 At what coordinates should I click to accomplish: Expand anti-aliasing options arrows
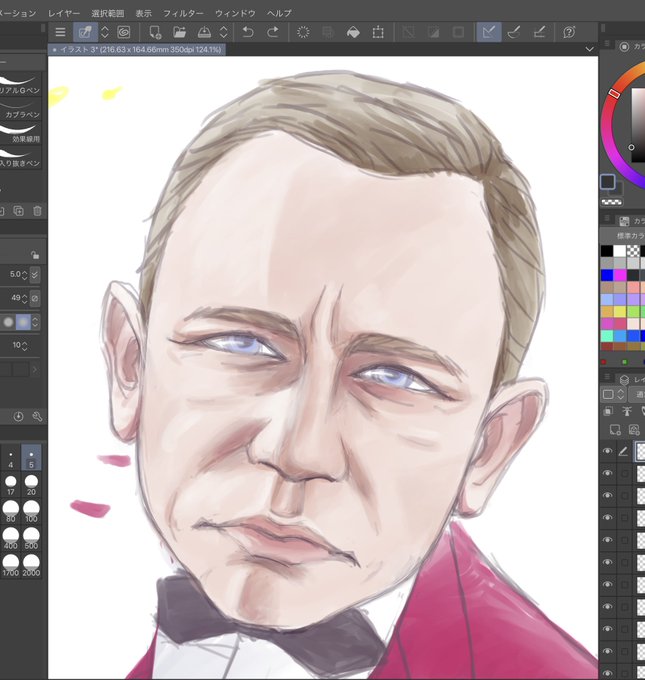click(x=35, y=322)
